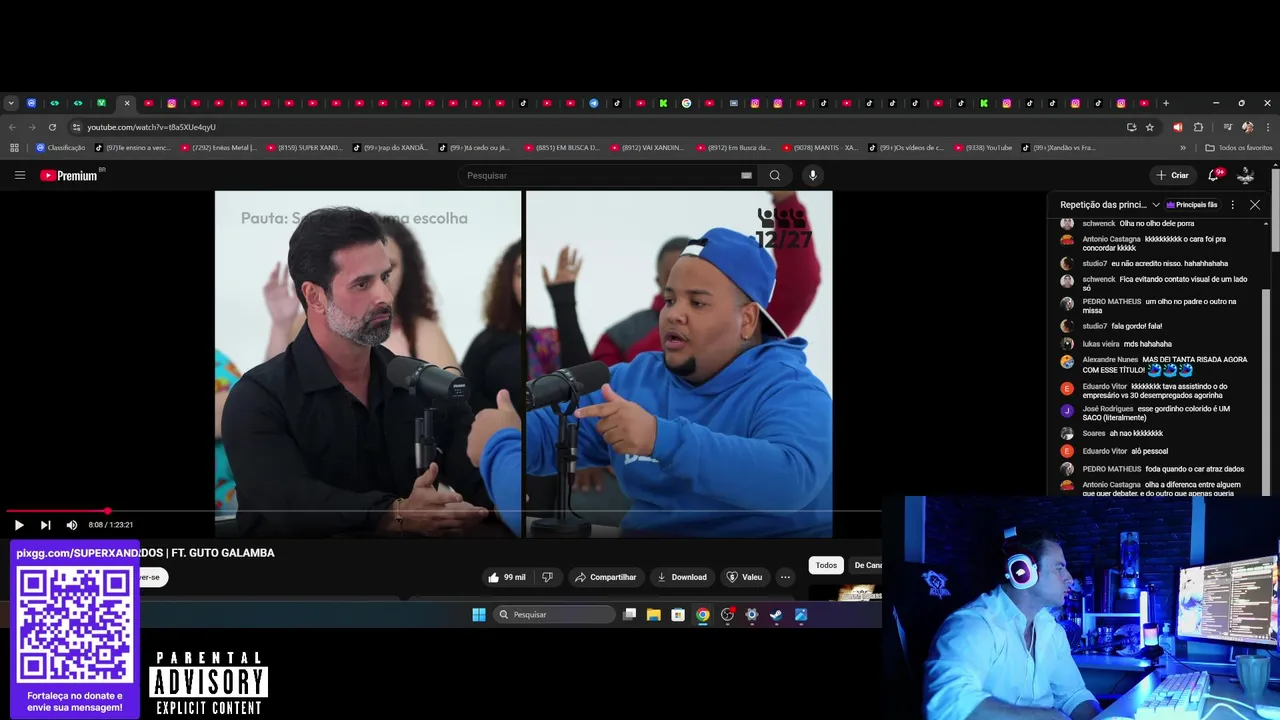Expand the chat replay mode dropdown chevron
The height and width of the screenshot is (720, 1280).
click(1156, 205)
